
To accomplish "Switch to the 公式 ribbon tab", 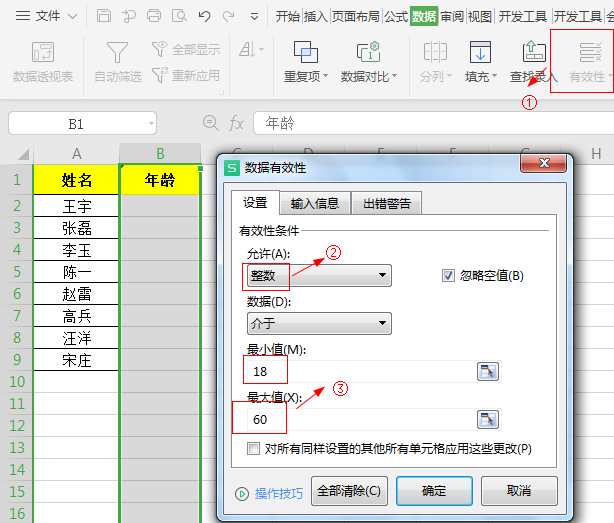I will click(396, 16).
